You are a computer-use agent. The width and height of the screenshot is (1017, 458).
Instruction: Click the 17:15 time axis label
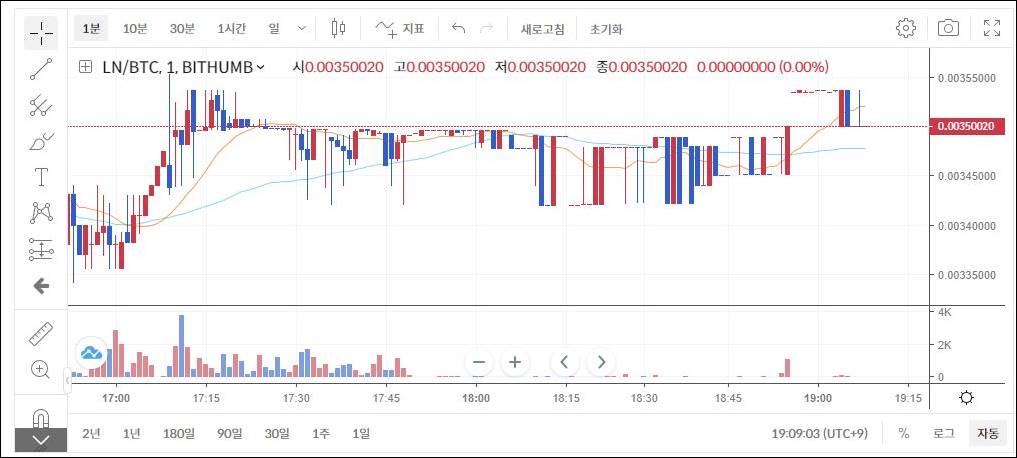pyautogui.click(x=206, y=398)
